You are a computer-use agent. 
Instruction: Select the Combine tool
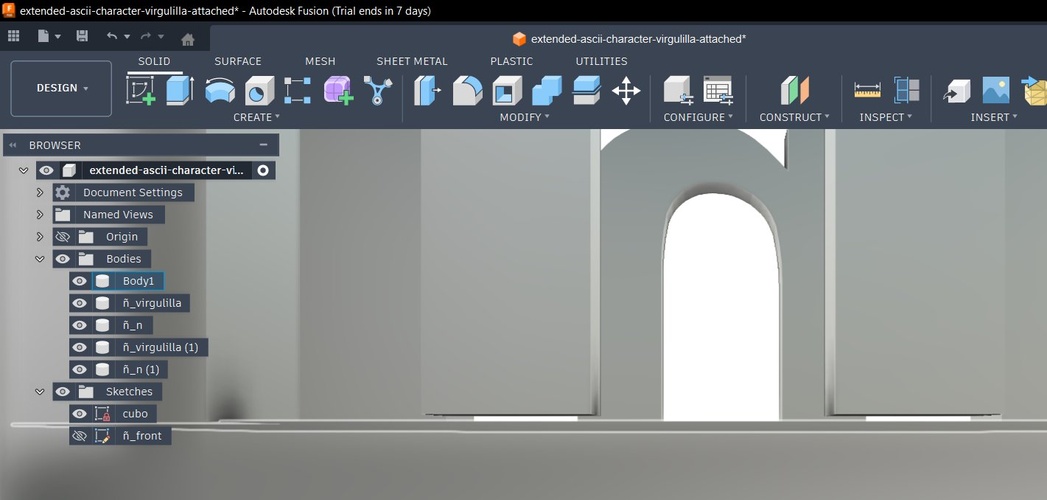547,90
